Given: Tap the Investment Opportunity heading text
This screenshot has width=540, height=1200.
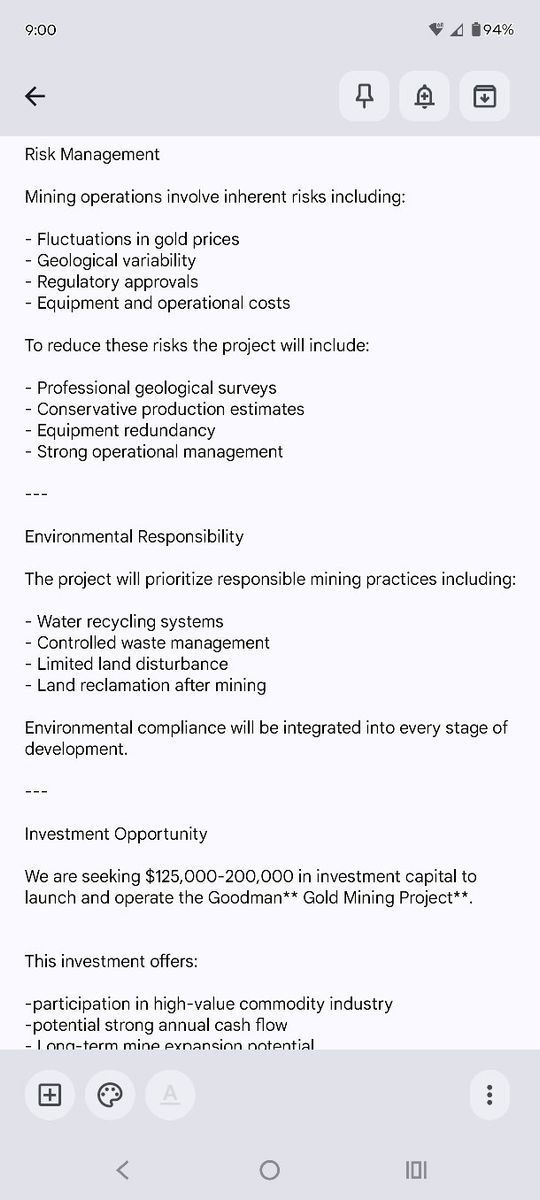Looking at the screenshot, I should coord(116,834).
